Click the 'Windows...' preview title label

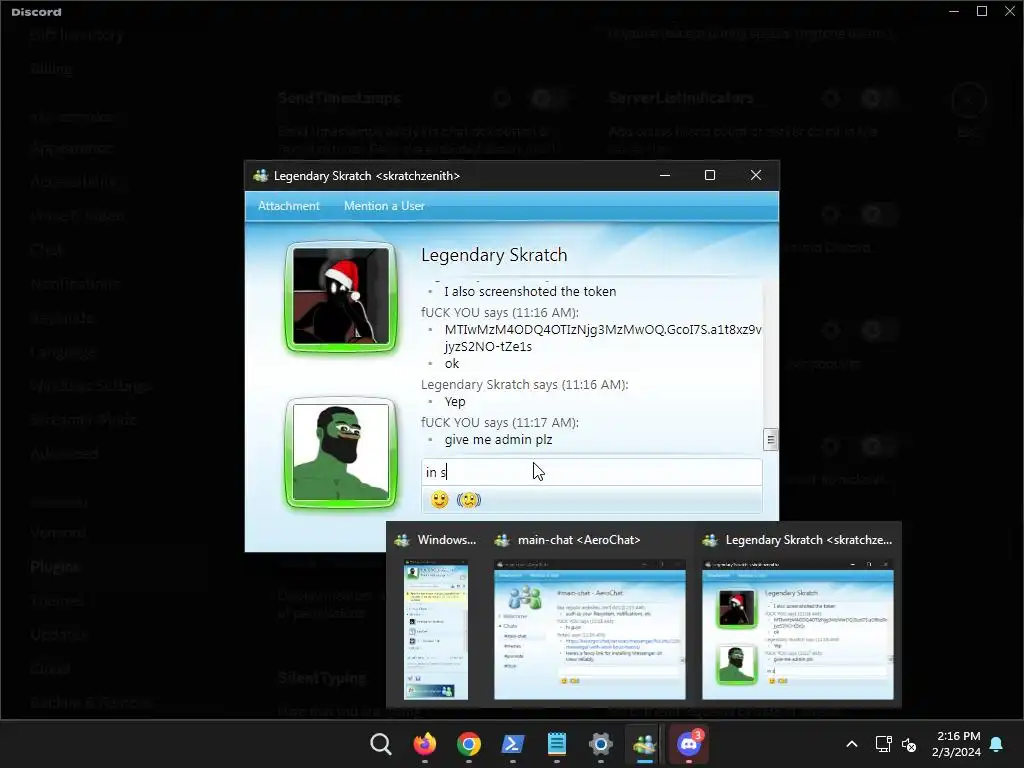pyautogui.click(x=447, y=540)
